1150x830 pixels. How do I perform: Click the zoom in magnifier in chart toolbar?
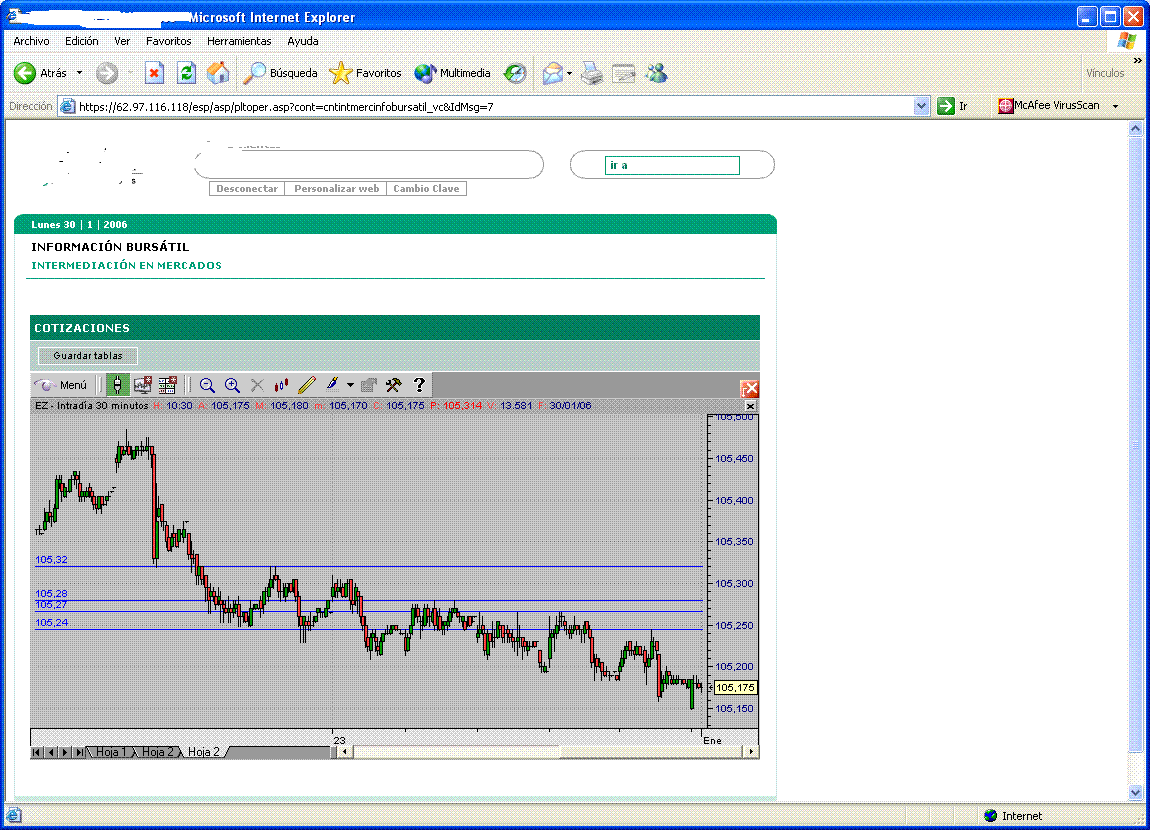tap(232, 385)
